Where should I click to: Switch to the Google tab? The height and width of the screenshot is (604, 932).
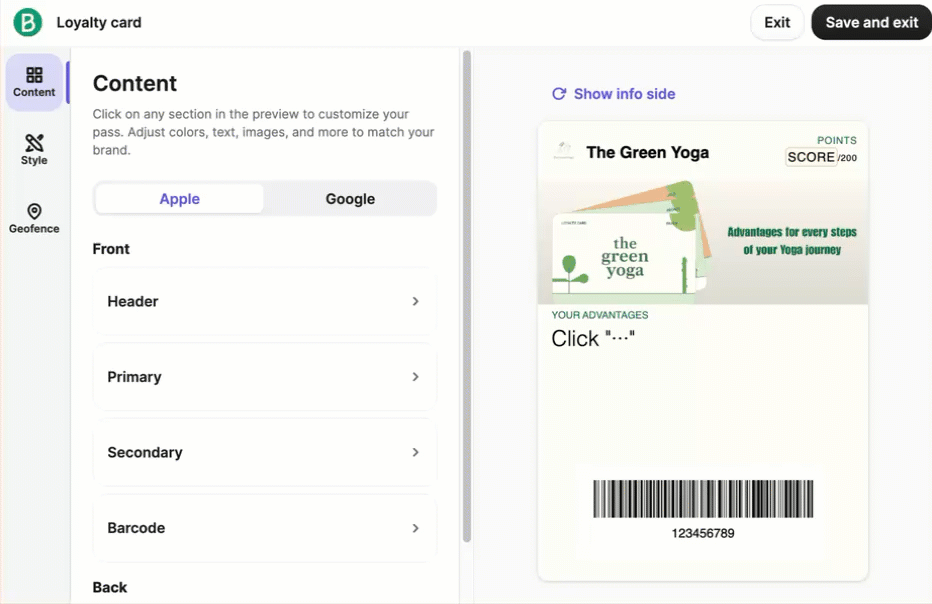pos(350,199)
